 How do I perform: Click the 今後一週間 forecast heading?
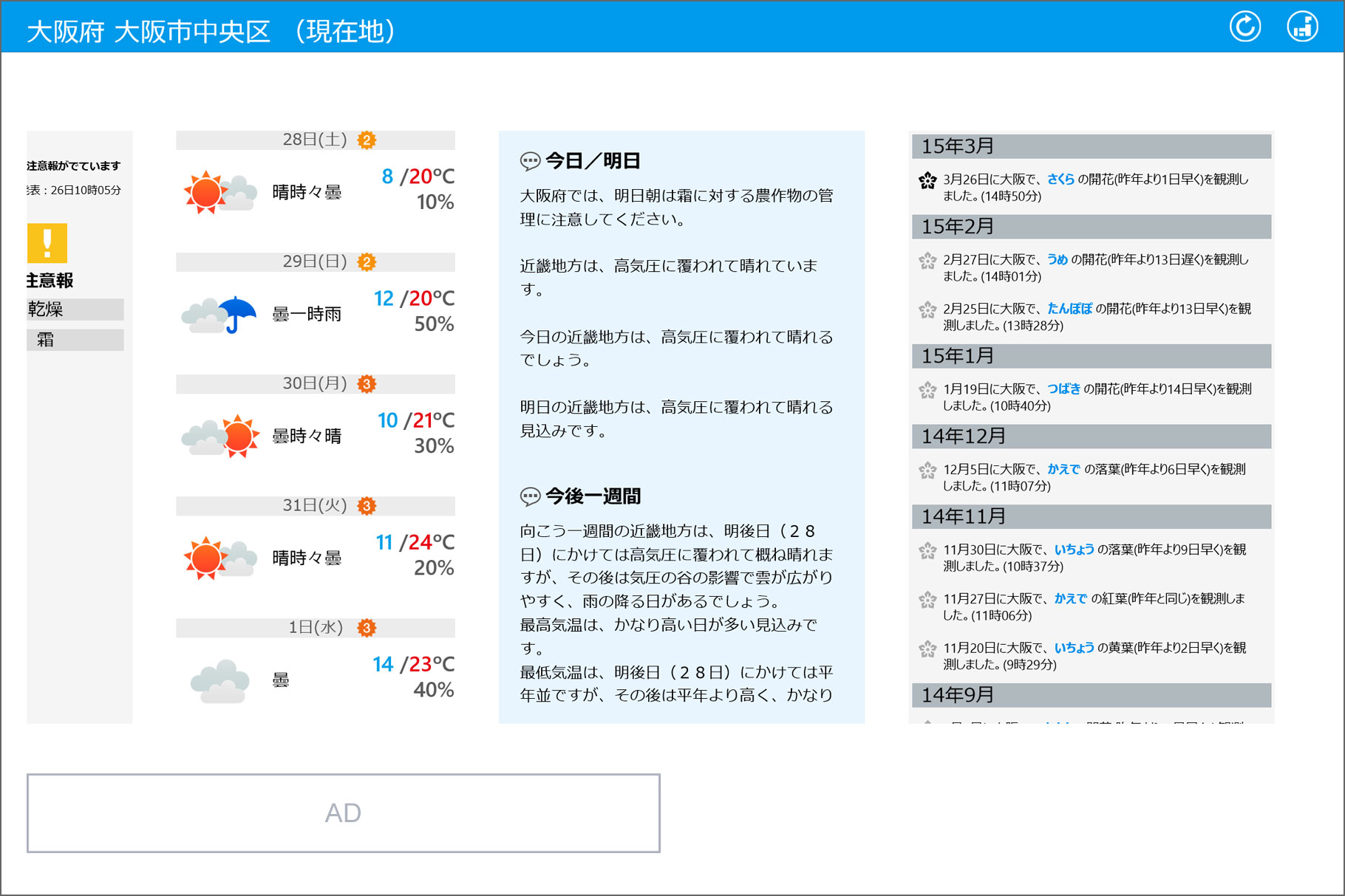click(x=592, y=496)
